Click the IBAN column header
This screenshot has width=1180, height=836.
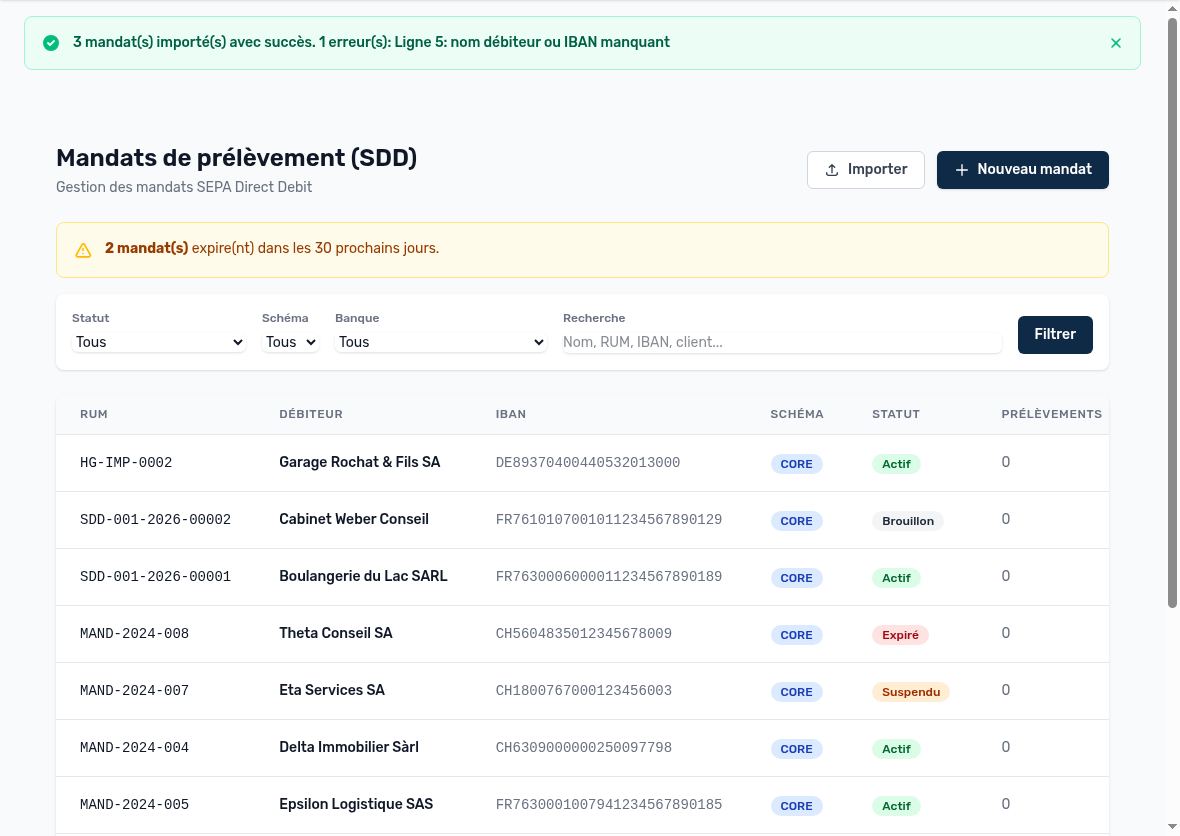tap(511, 414)
